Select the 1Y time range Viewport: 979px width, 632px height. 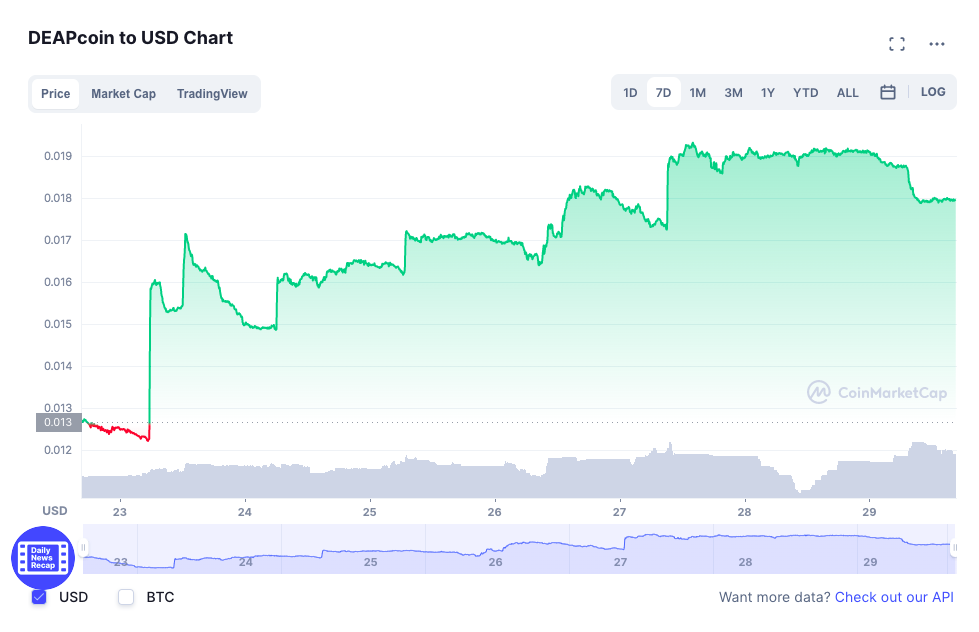pos(768,92)
